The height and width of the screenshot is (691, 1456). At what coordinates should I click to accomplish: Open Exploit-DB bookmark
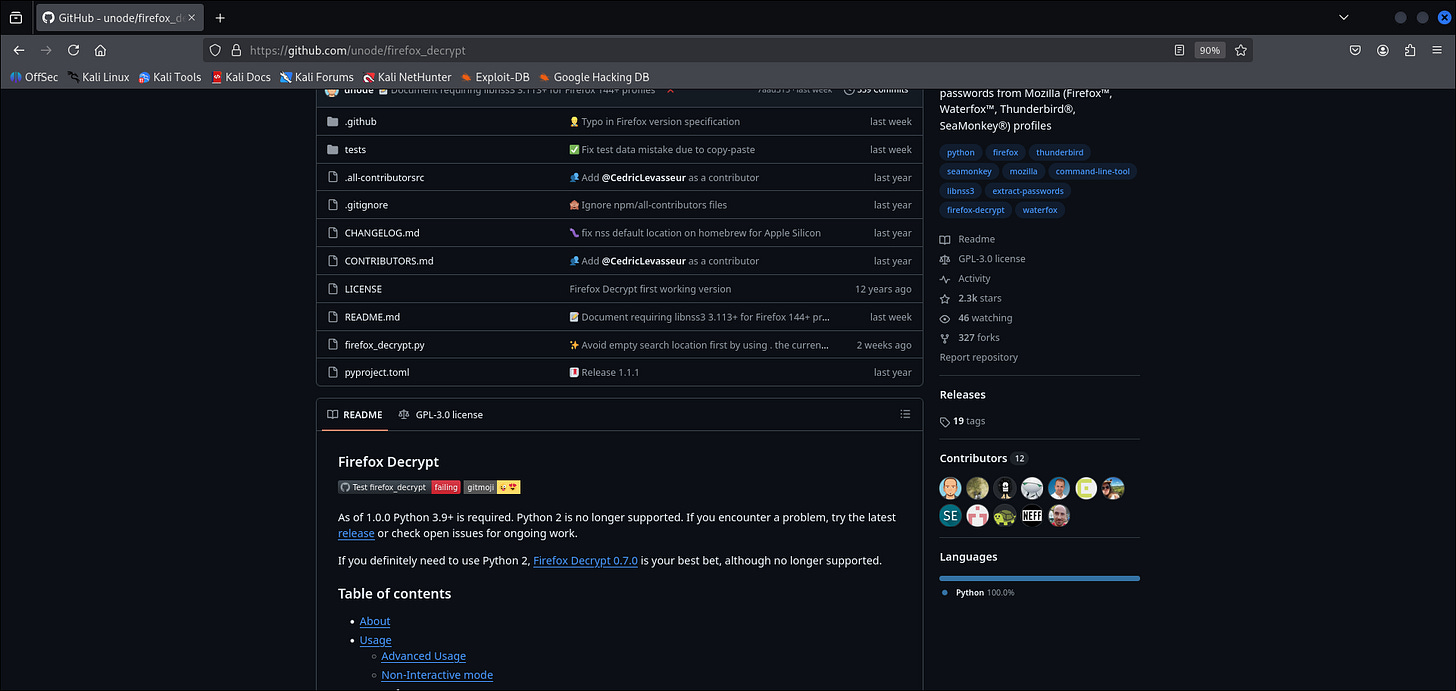[495, 77]
